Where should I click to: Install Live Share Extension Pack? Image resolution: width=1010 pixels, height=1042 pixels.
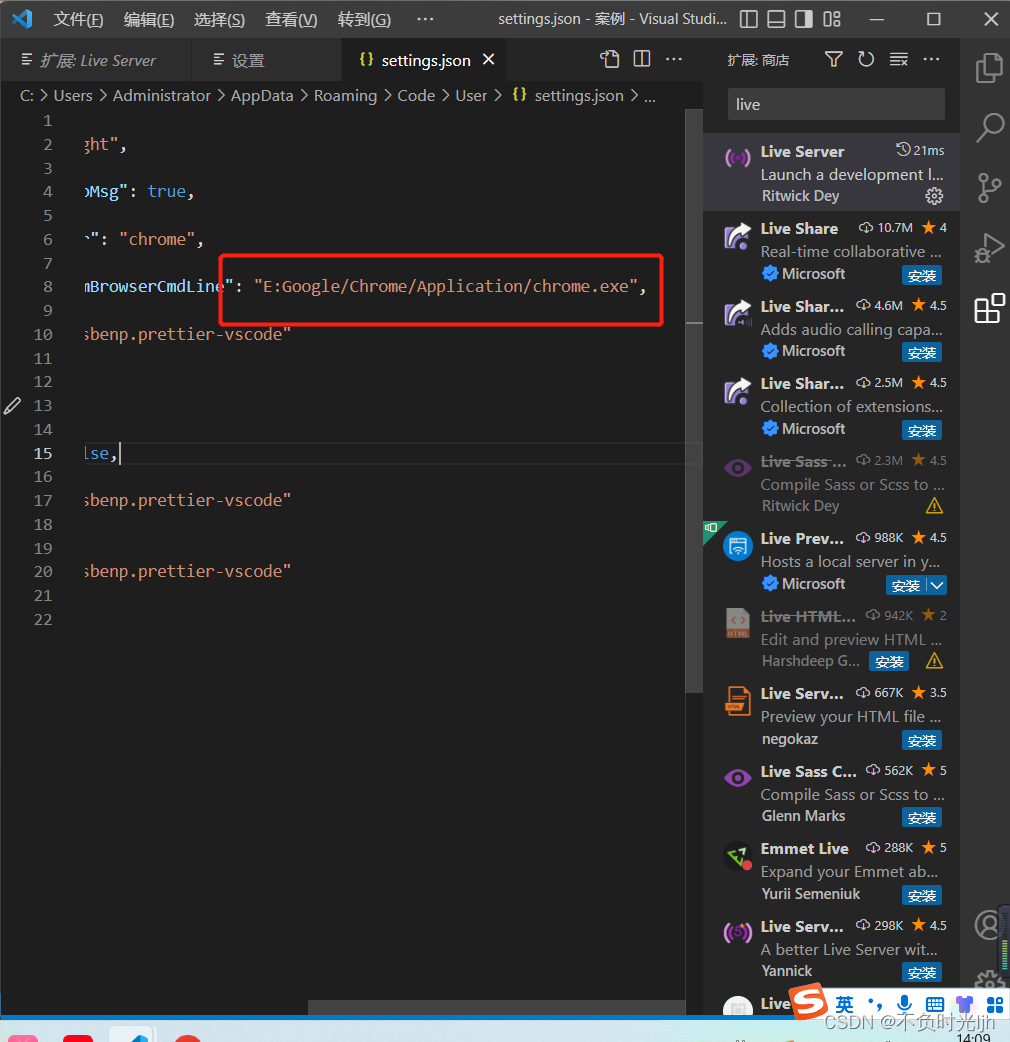[x=922, y=431]
